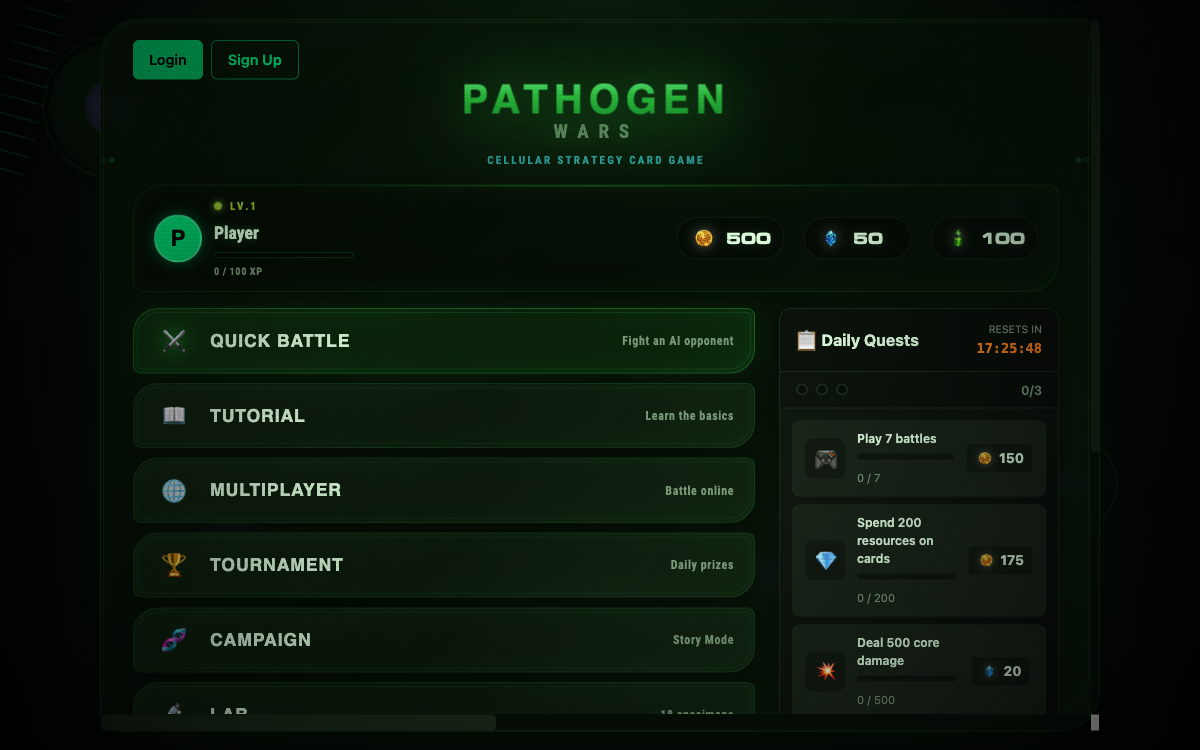Click the XP progress bar
The width and height of the screenshot is (1200, 750).
(283, 255)
